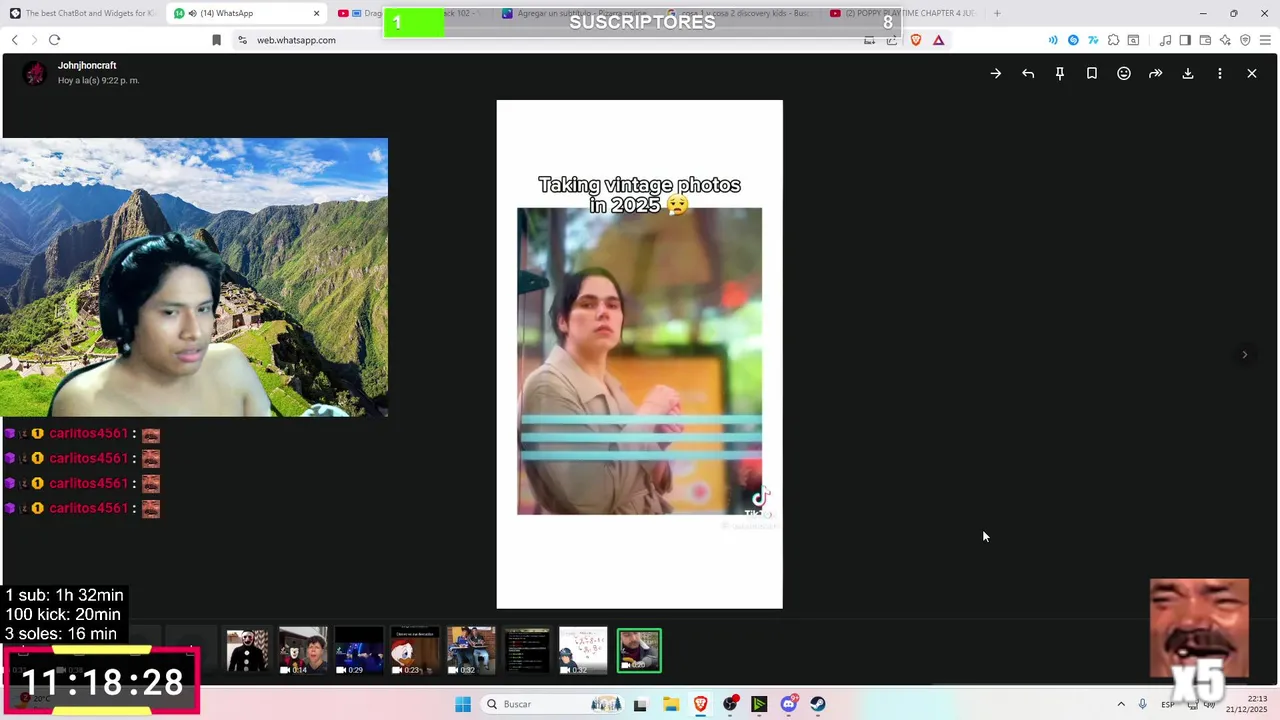Click the share page icon in address bar
Viewport: 1280px width, 720px height.
click(891, 40)
